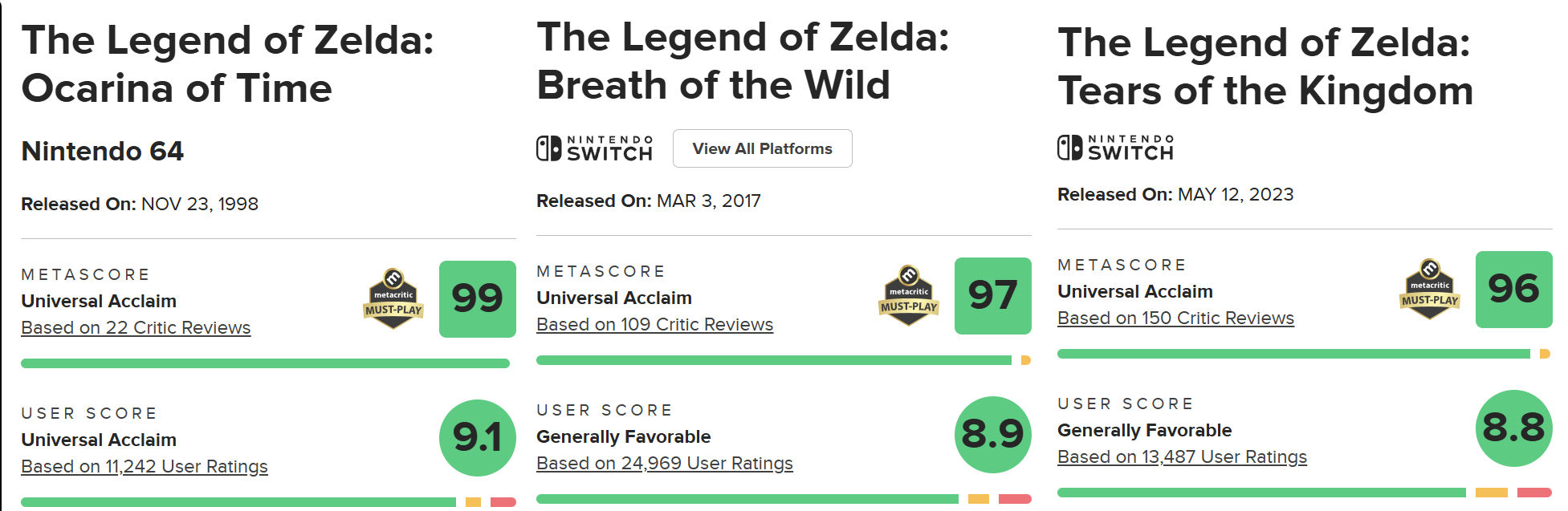
Task: Click Tears of the Kingdom's Must-Play badge
Action: click(1430, 290)
